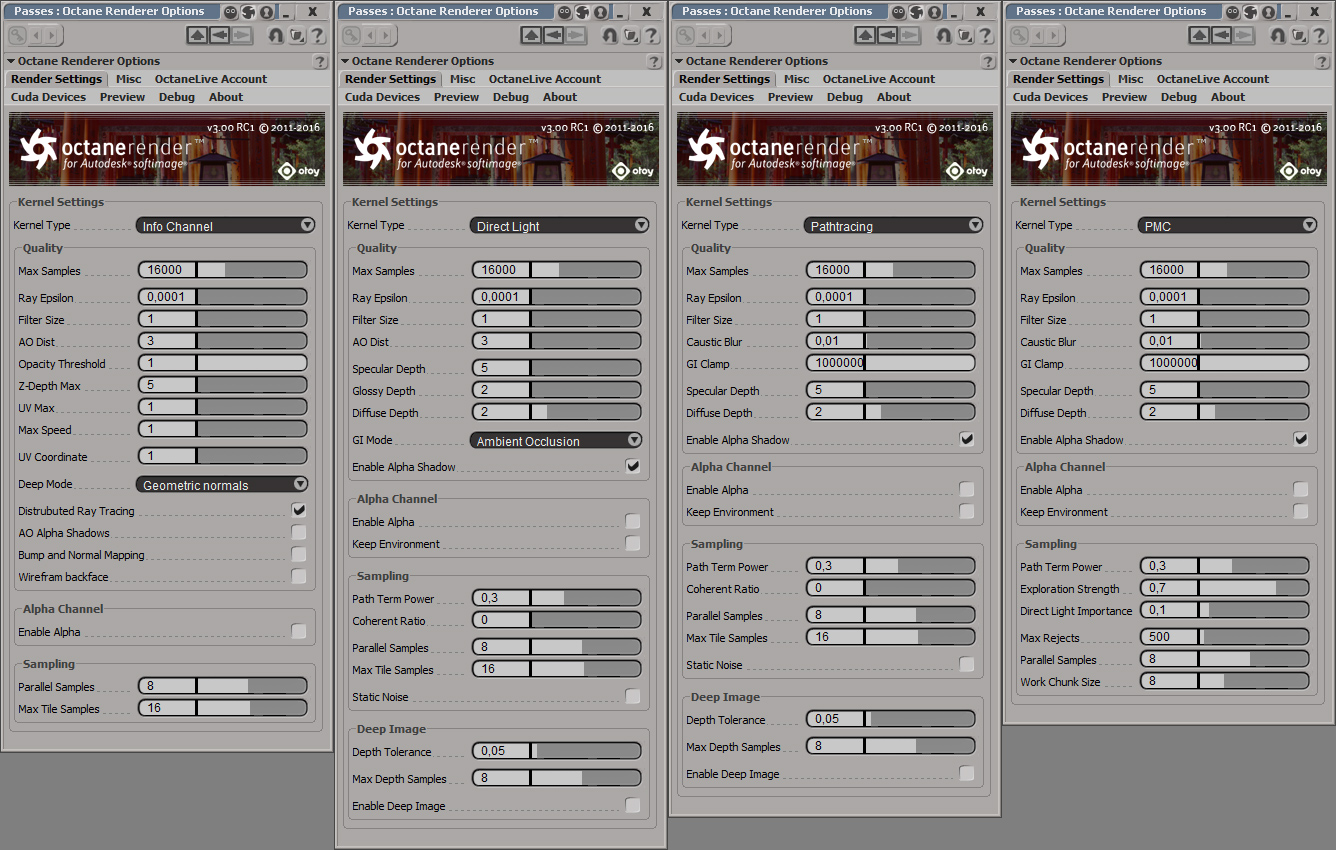Screen dimensions: 1336x850
Task: Click the Direct Light Importance value field
Action: [x=1169, y=610]
